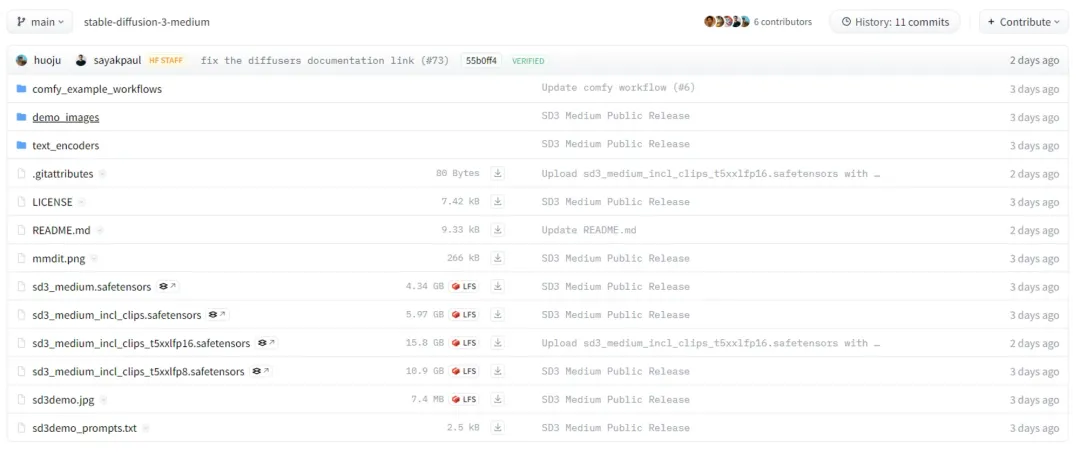Viewport: 1080px width, 460px height.
Task: Open the "Update README.md" commit message
Action: coord(589,230)
